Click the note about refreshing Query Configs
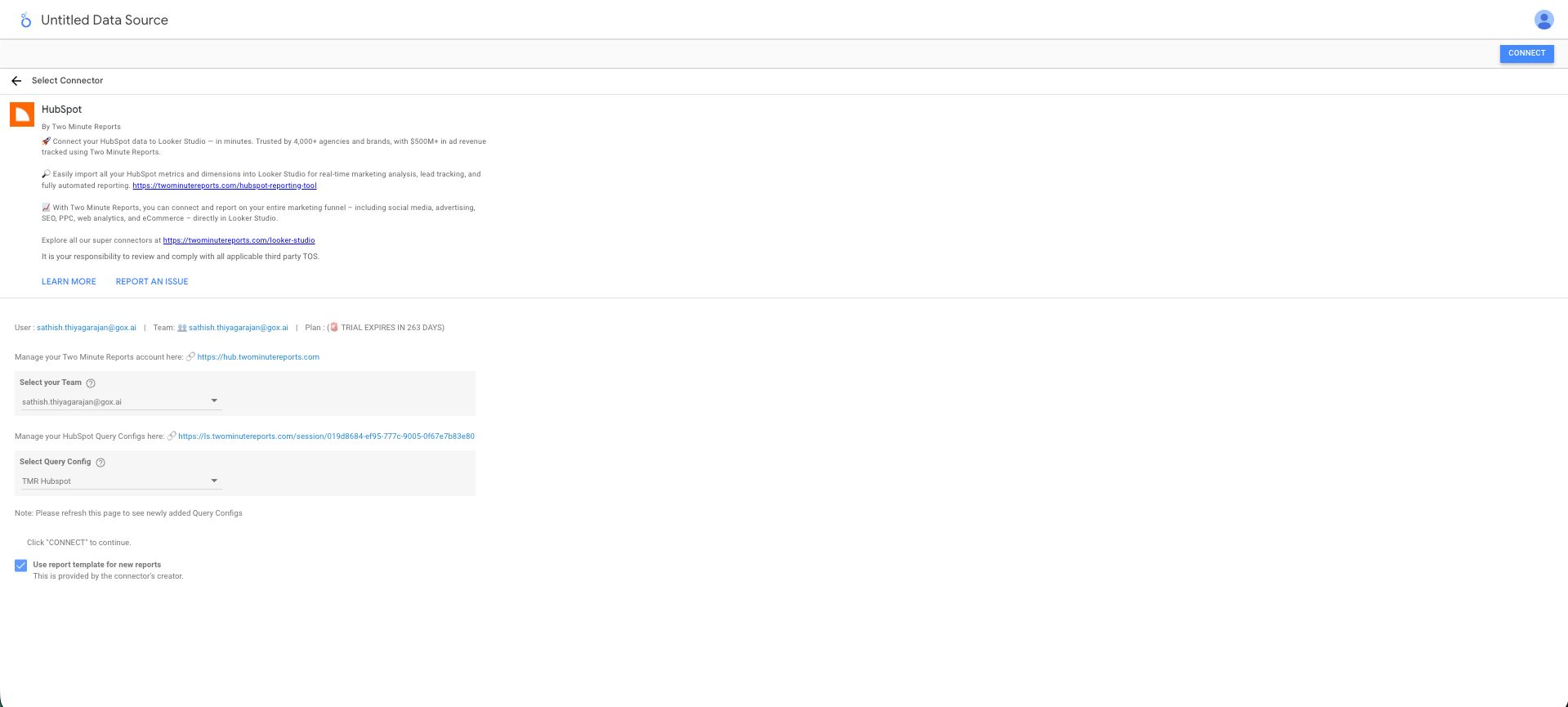Viewport: 1568px width, 707px height. [128, 513]
